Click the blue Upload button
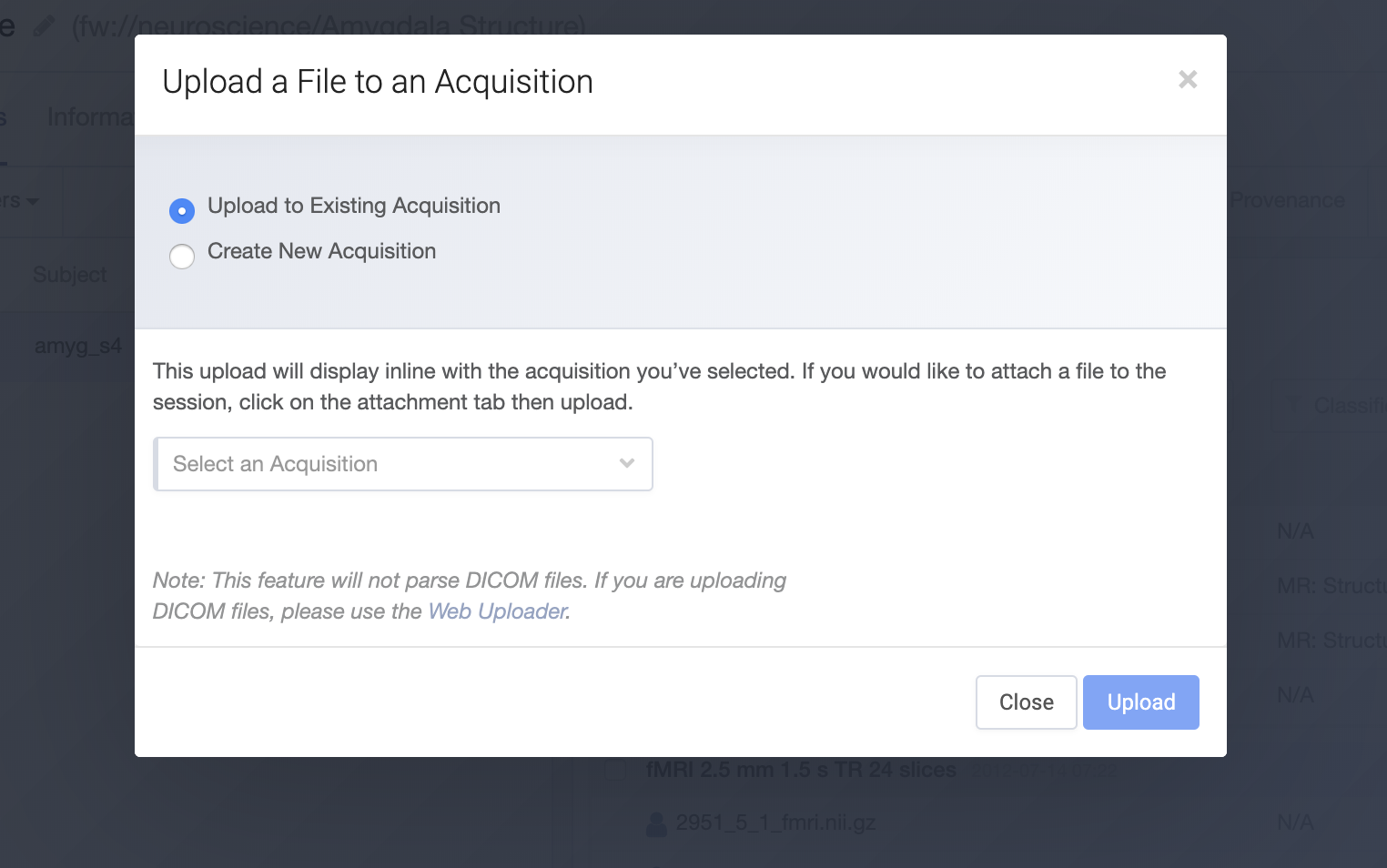1387x868 pixels. pos(1141,702)
